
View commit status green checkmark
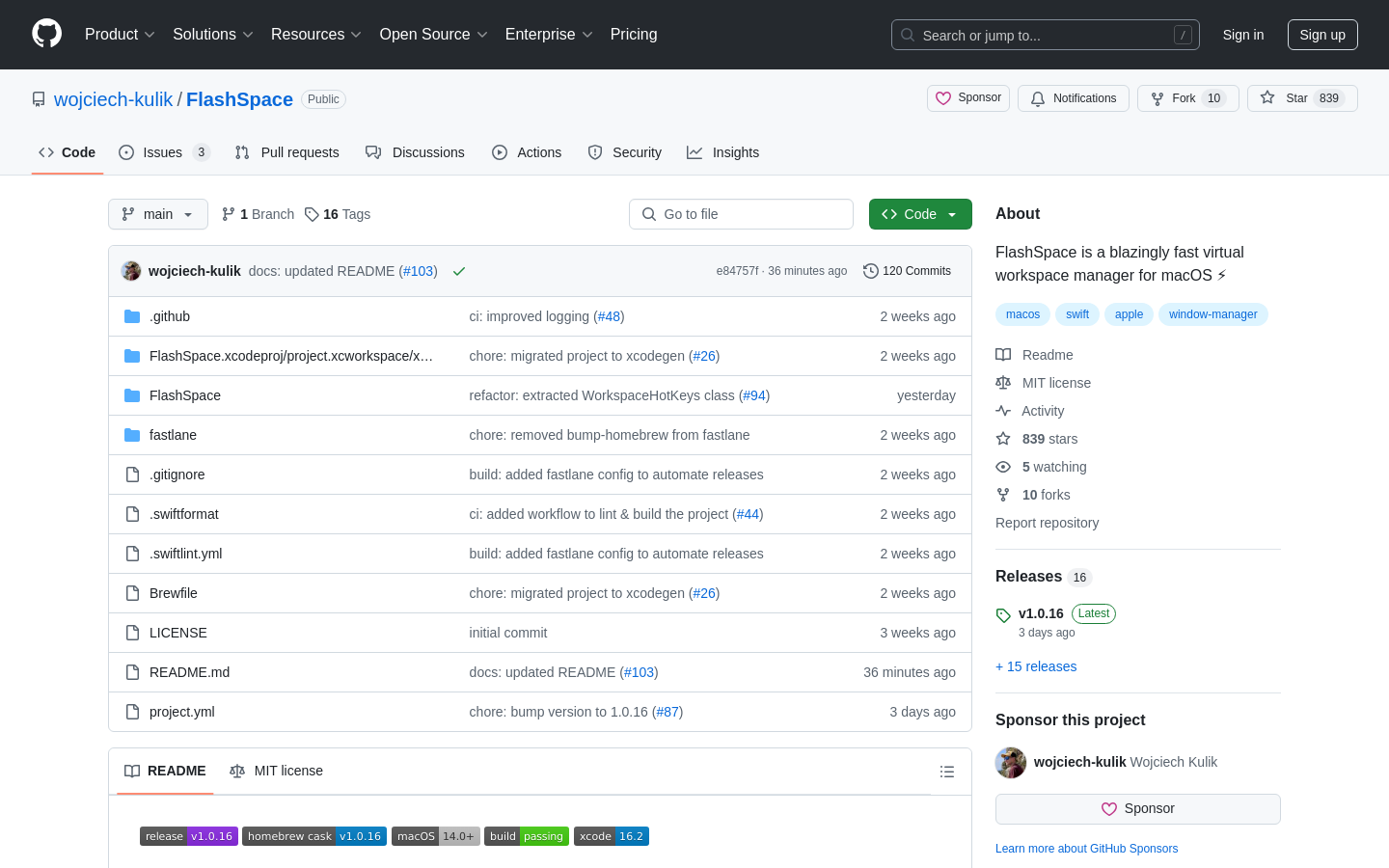[x=459, y=271]
